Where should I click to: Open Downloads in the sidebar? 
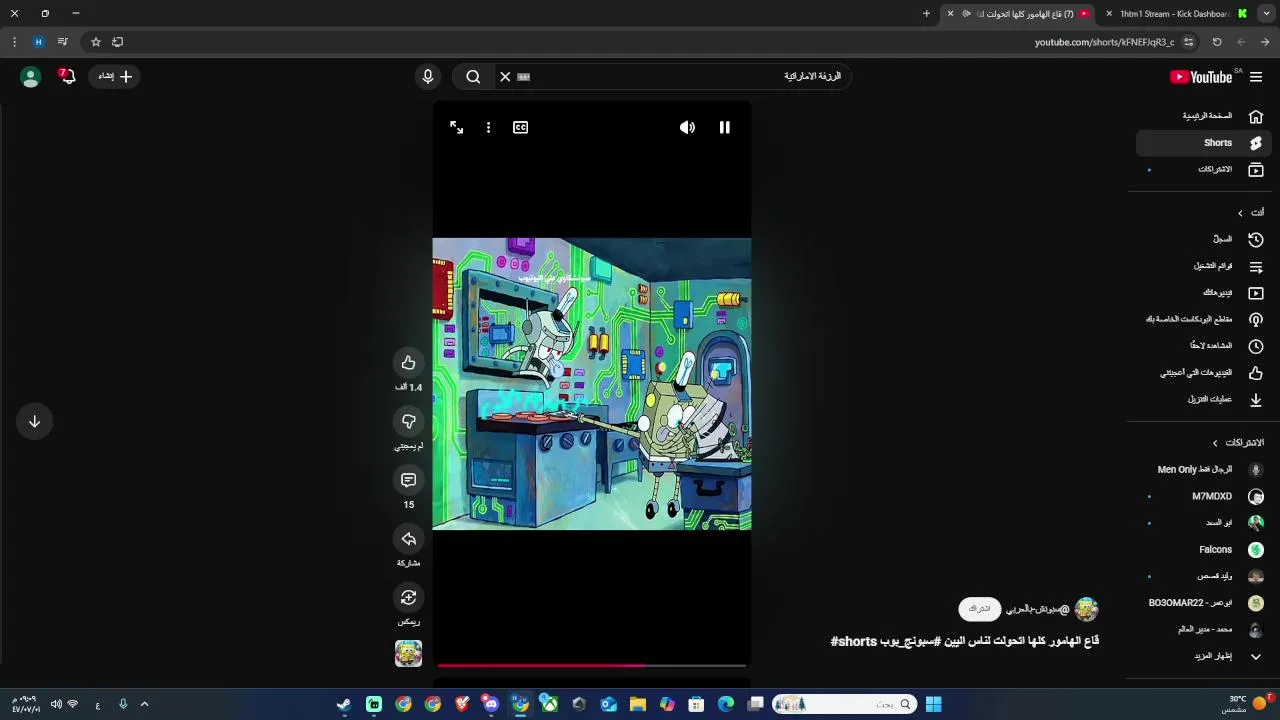tap(1204, 399)
